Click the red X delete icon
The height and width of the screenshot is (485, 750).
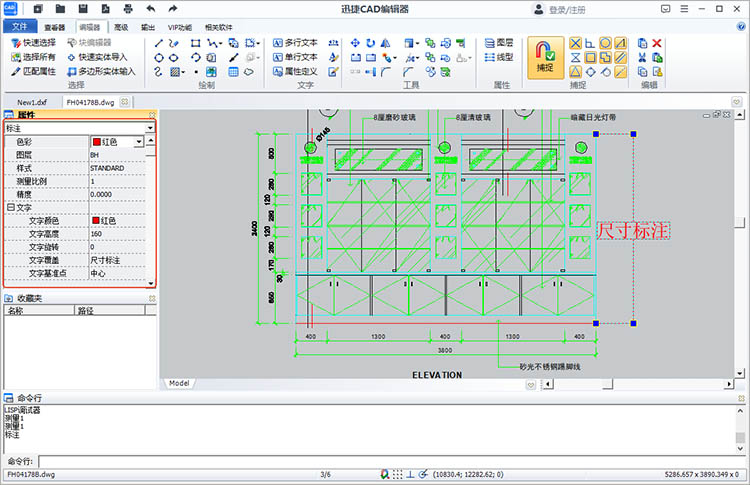pos(657,44)
